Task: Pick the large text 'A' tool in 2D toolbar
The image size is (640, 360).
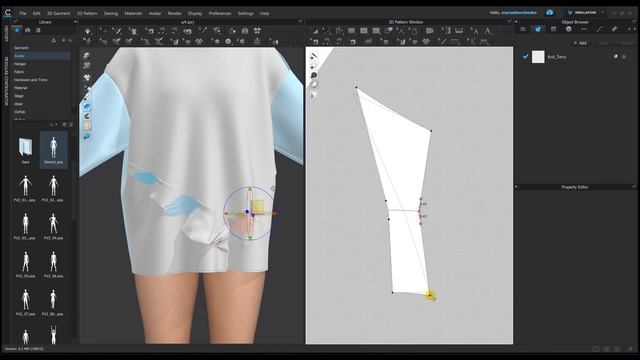Action: click(x=487, y=31)
